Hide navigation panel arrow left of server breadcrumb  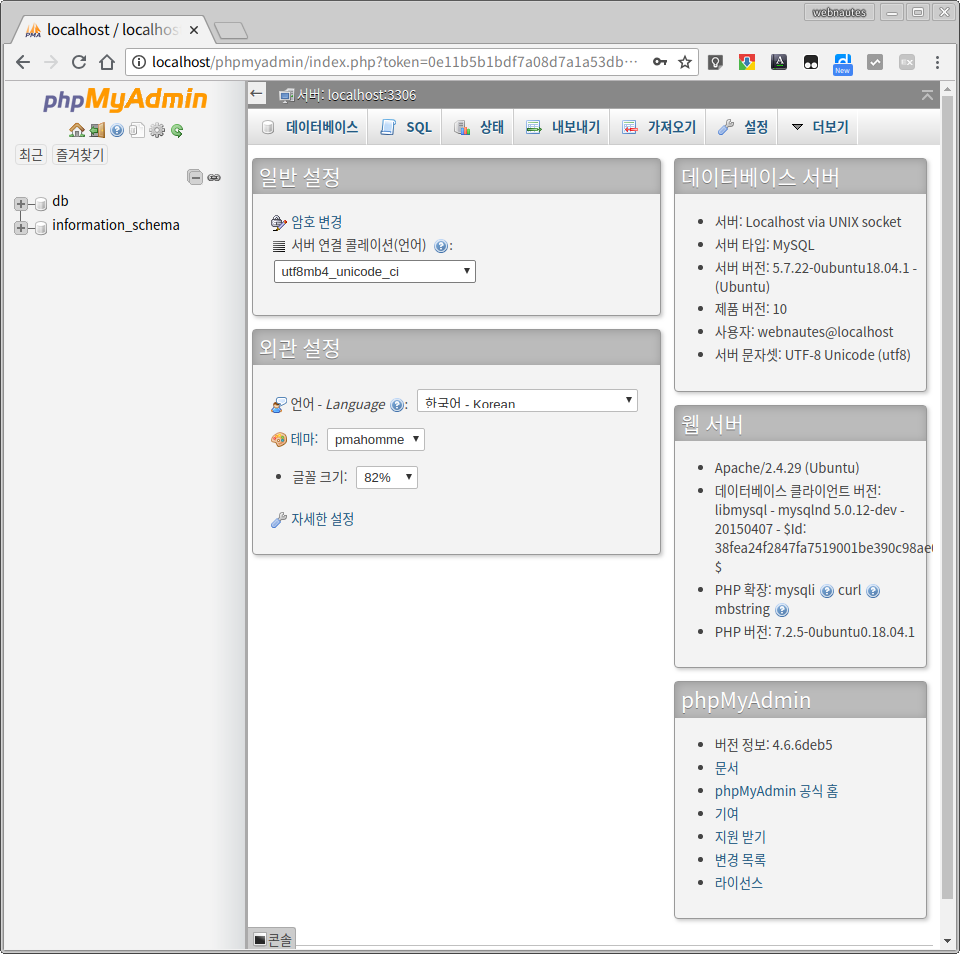[257, 94]
